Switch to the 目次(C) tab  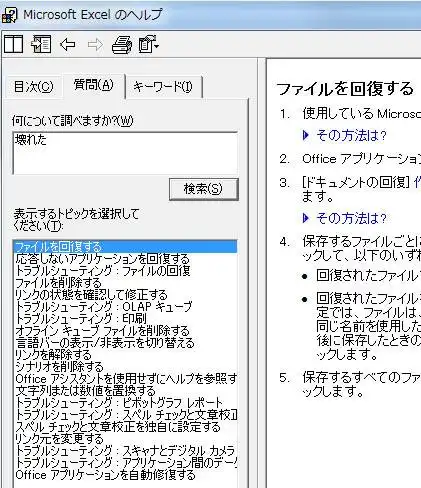[x=33, y=87]
